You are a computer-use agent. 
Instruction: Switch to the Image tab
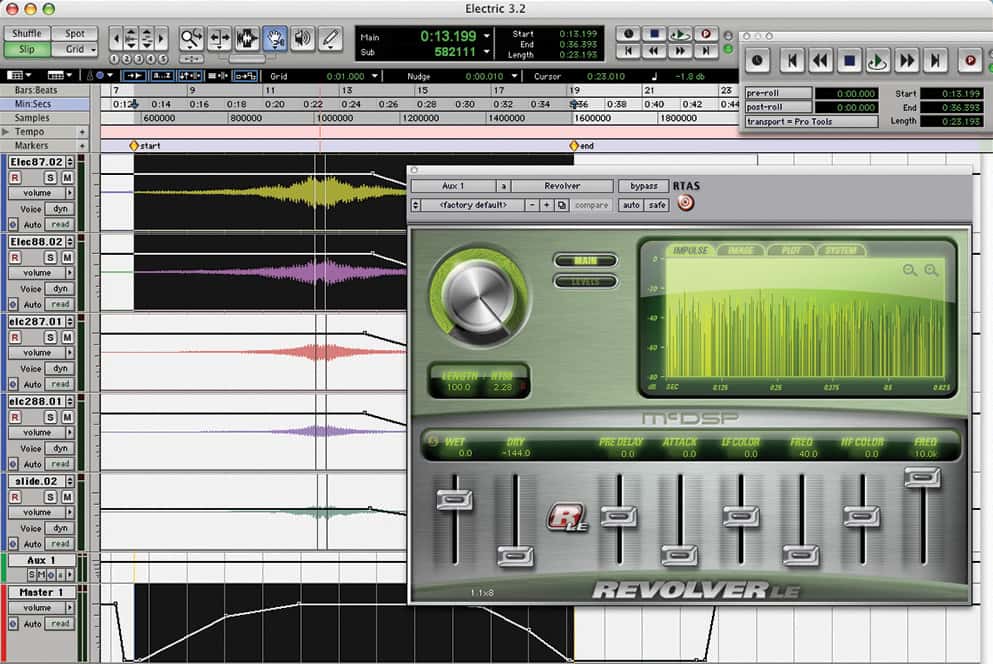[x=740, y=251]
